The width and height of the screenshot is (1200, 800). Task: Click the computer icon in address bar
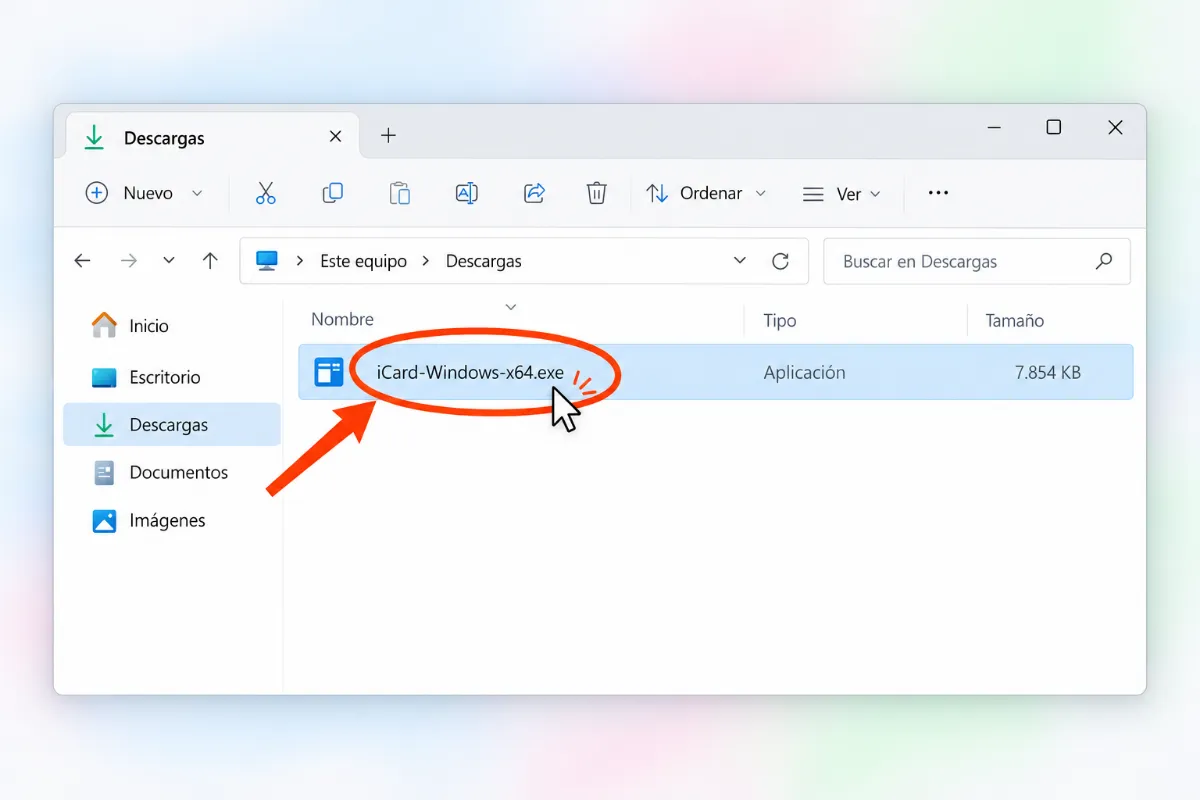(267, 261)
